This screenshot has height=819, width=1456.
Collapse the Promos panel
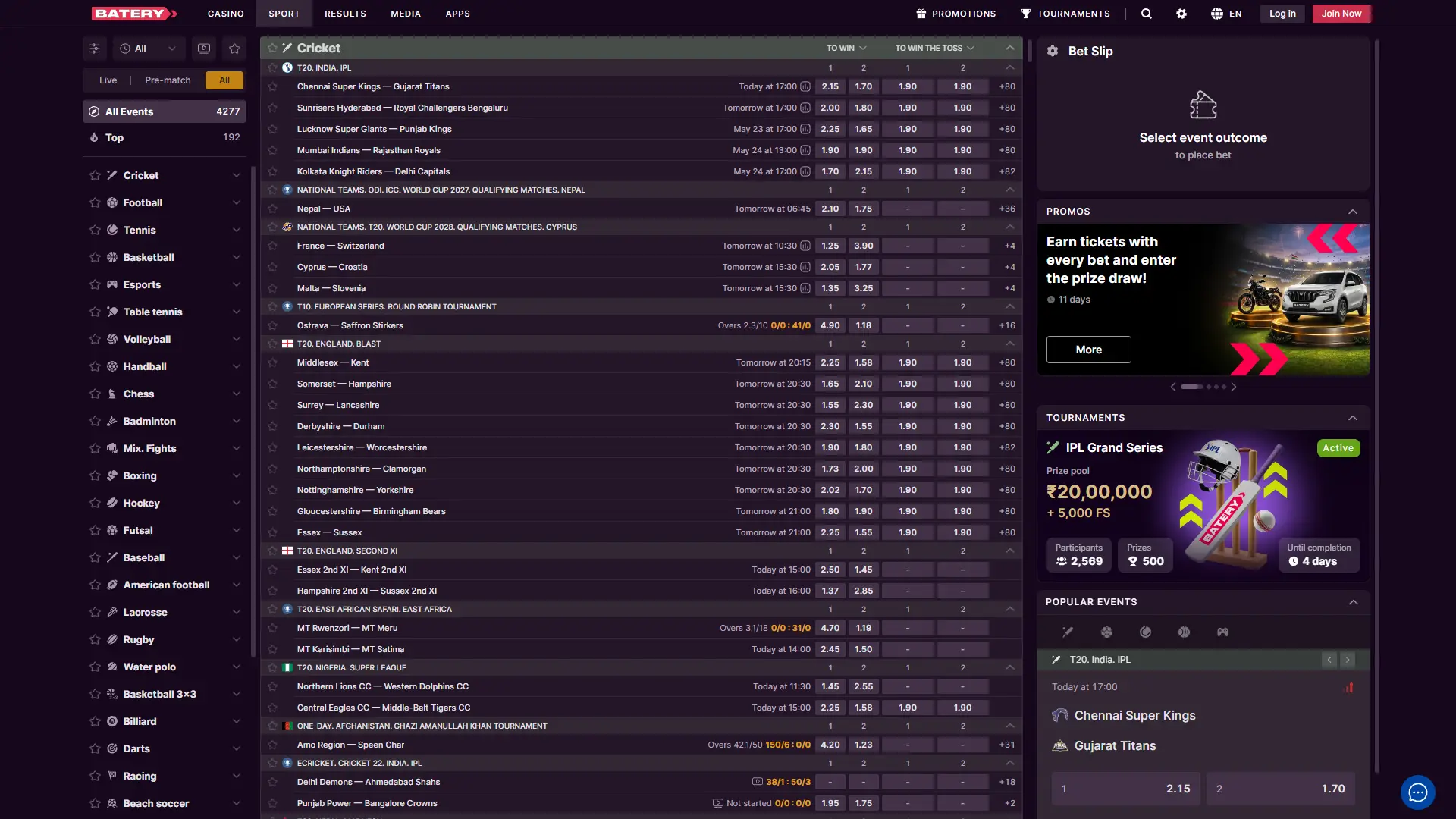pyautogui.click(x=1353, y=212)
